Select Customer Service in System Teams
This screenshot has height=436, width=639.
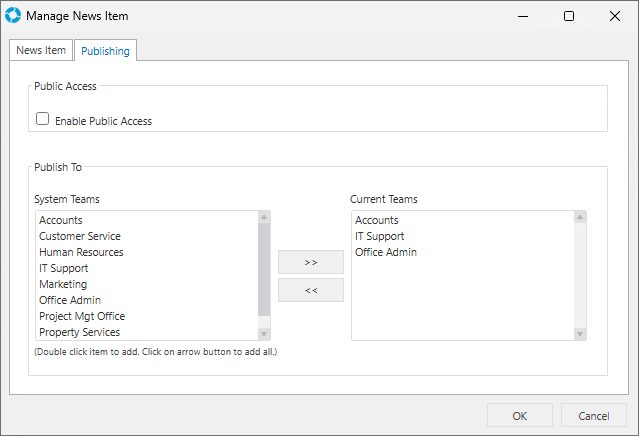[x=81, y=236]
